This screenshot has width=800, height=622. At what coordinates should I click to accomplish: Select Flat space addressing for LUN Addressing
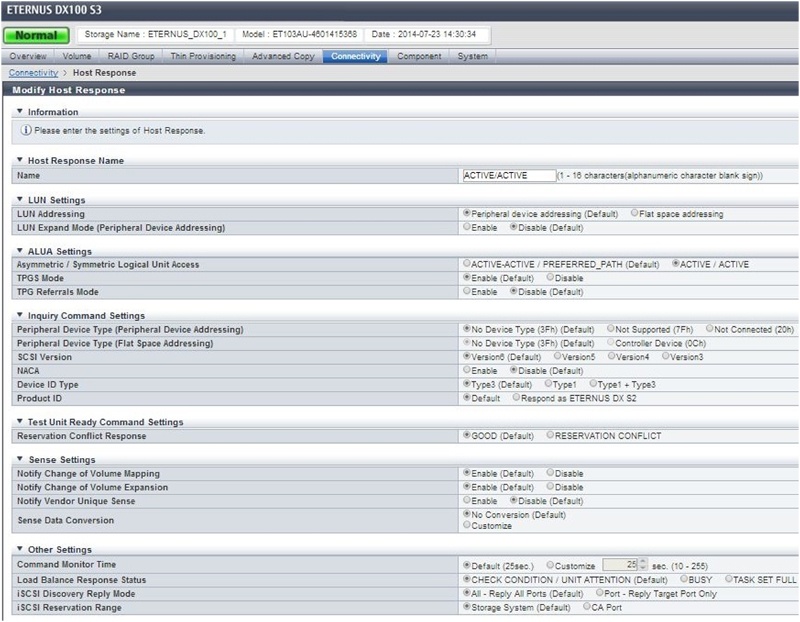[634, 213]
